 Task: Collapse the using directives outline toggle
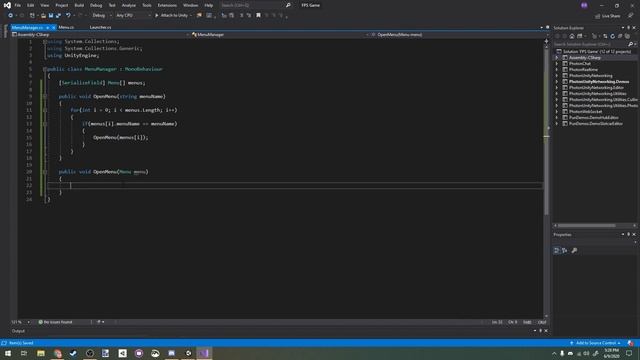45,42
